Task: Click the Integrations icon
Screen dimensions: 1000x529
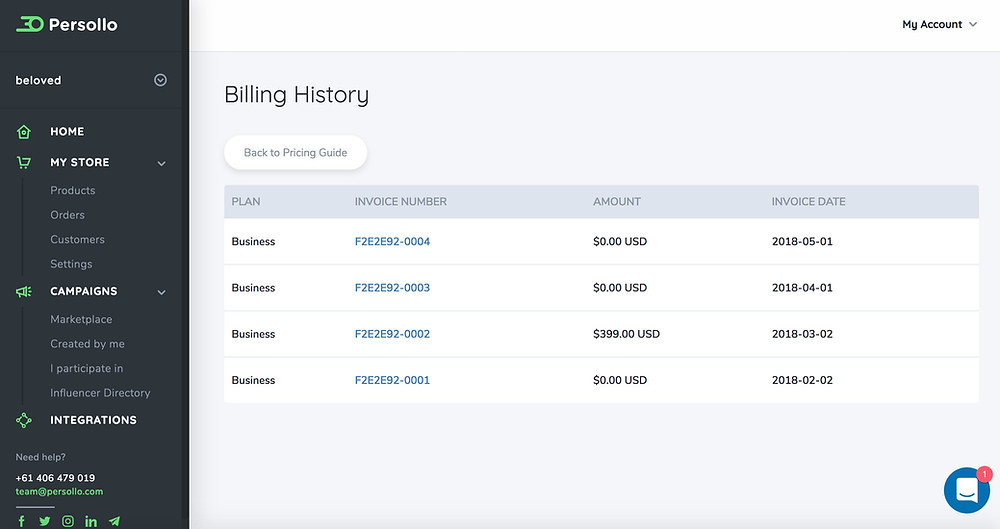Action: pos(24,421)
